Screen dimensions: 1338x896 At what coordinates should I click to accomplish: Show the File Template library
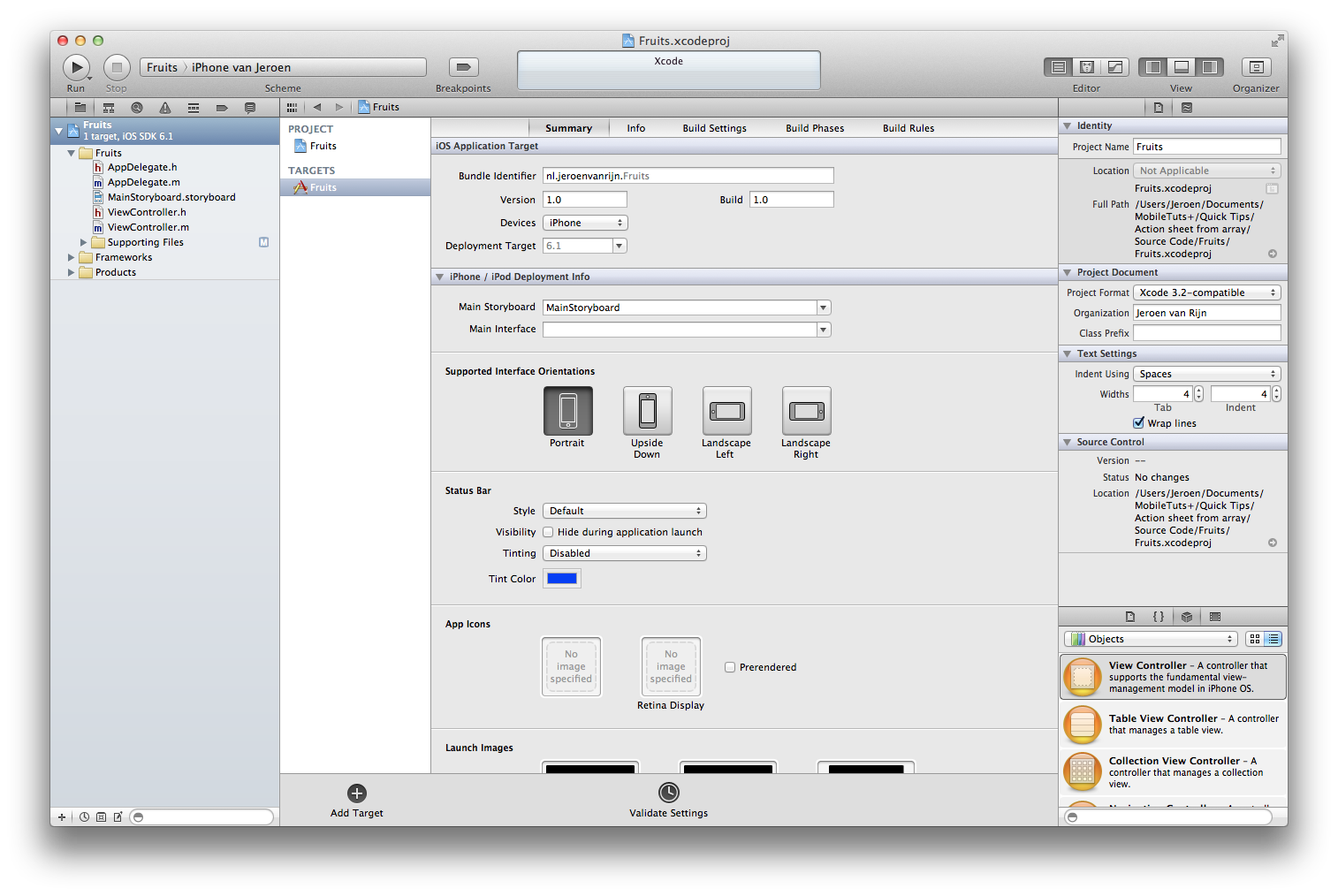pyautogui.click(x=1130, y=617)
